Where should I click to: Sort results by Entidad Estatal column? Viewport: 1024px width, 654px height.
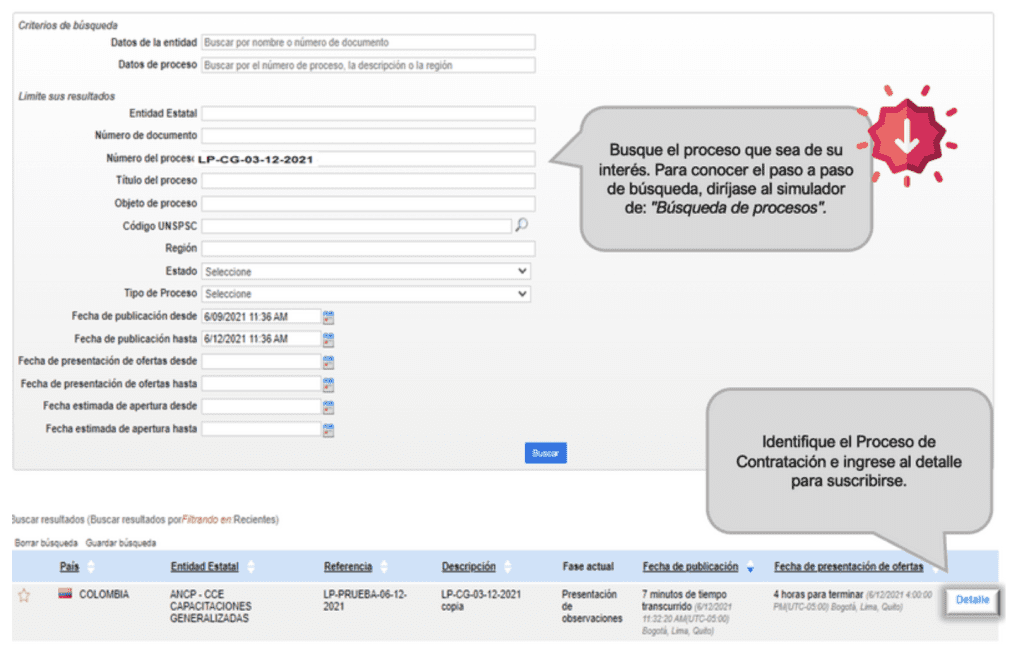click(204, 566)
